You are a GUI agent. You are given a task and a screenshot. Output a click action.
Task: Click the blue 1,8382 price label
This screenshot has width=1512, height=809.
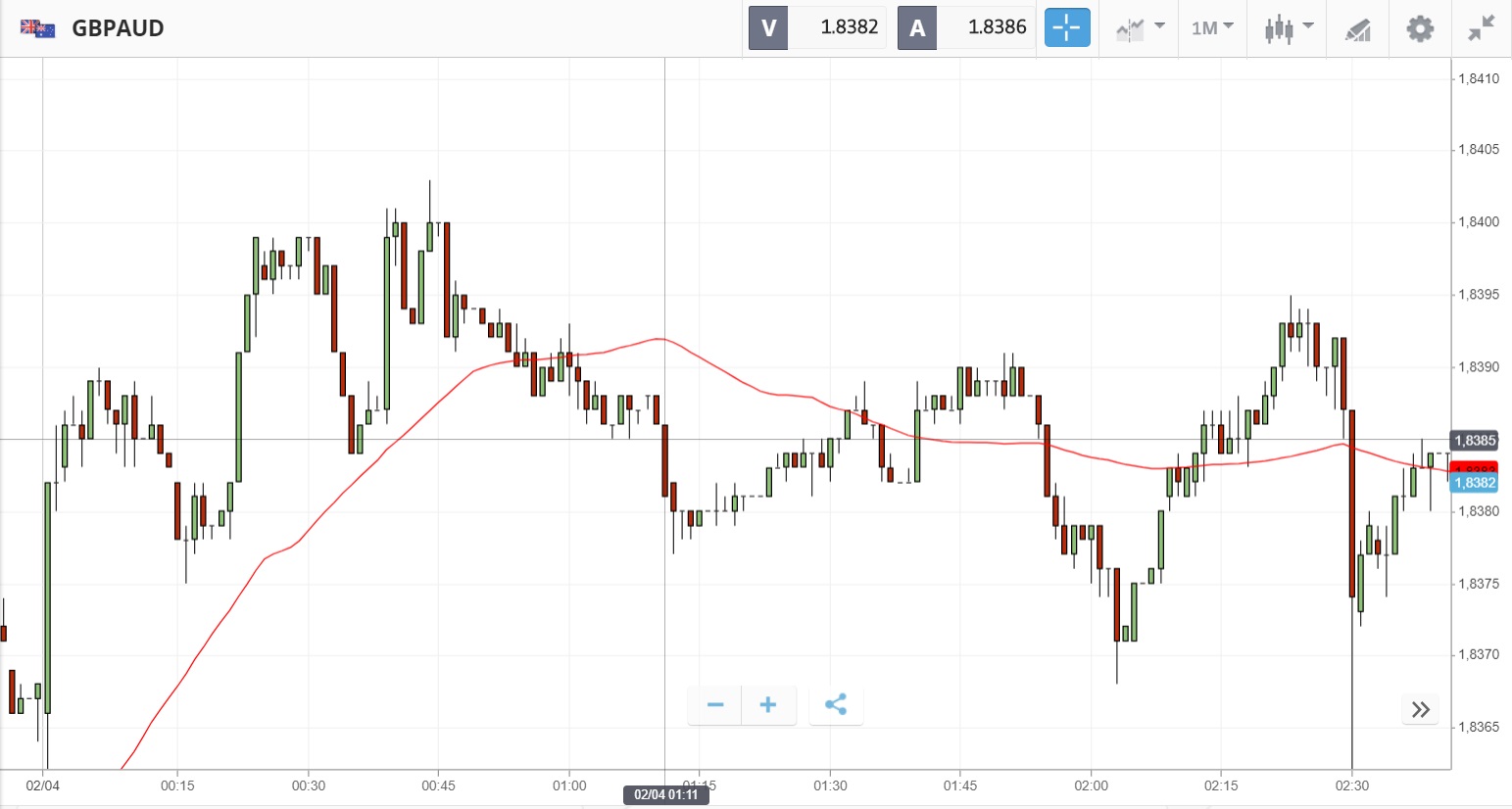(1474, 483)
